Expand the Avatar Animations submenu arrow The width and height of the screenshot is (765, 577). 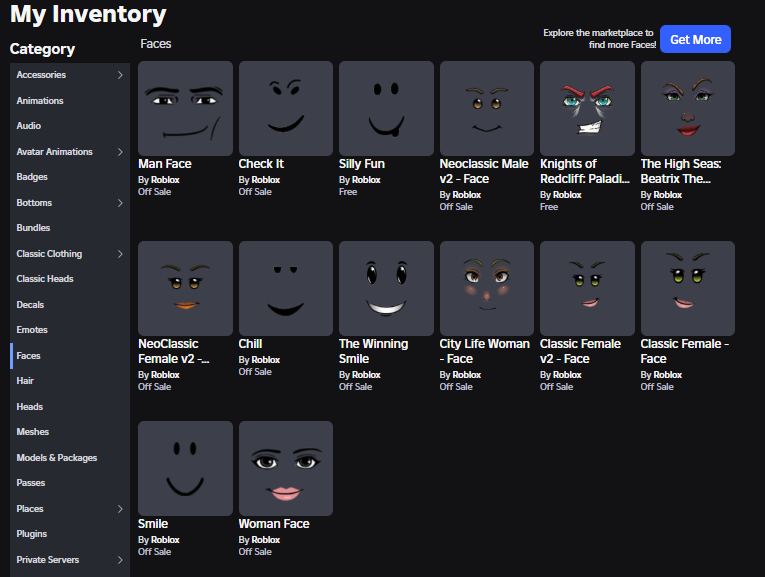click(120, 152)
